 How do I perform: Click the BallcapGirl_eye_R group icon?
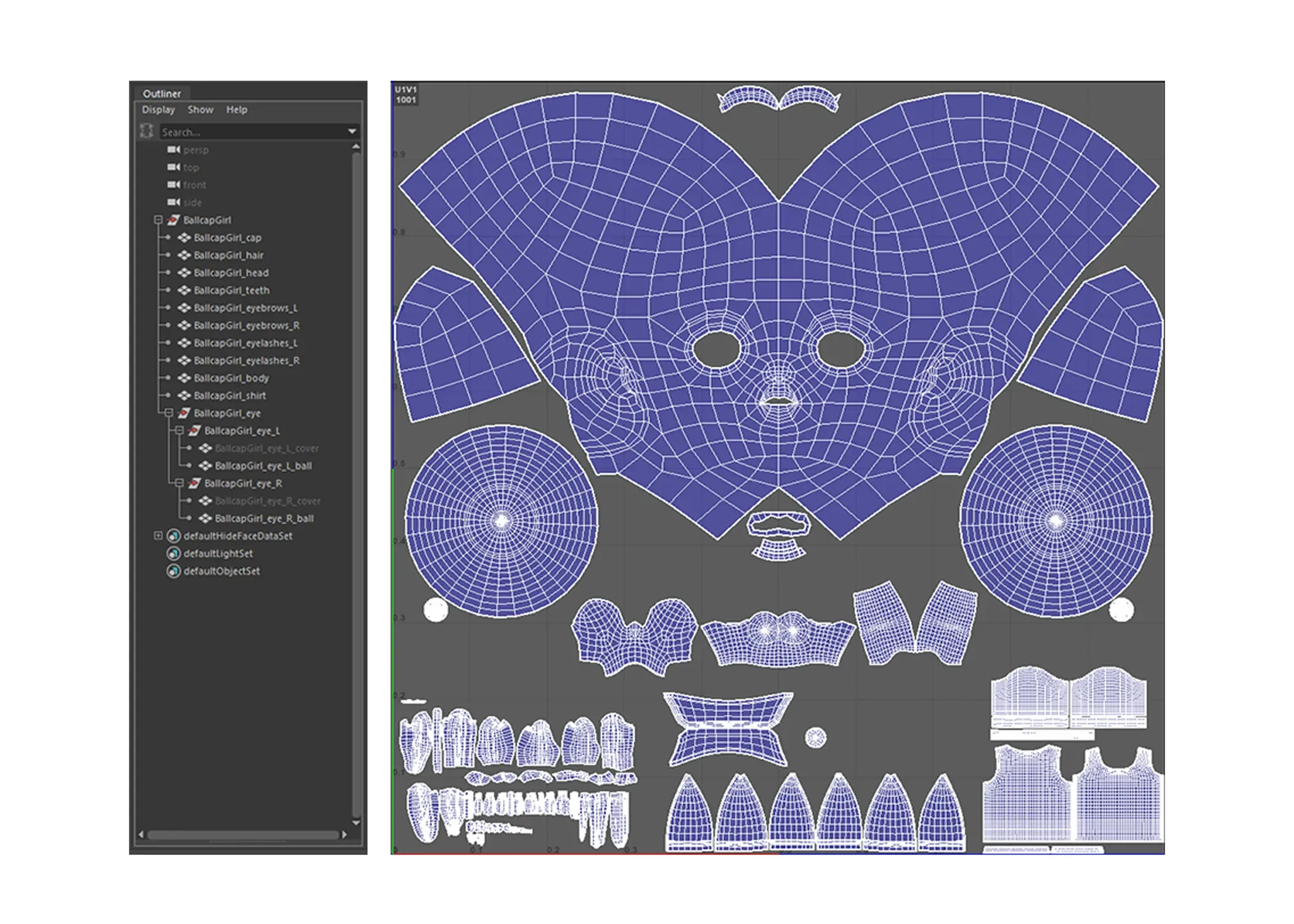pos(195,484)
